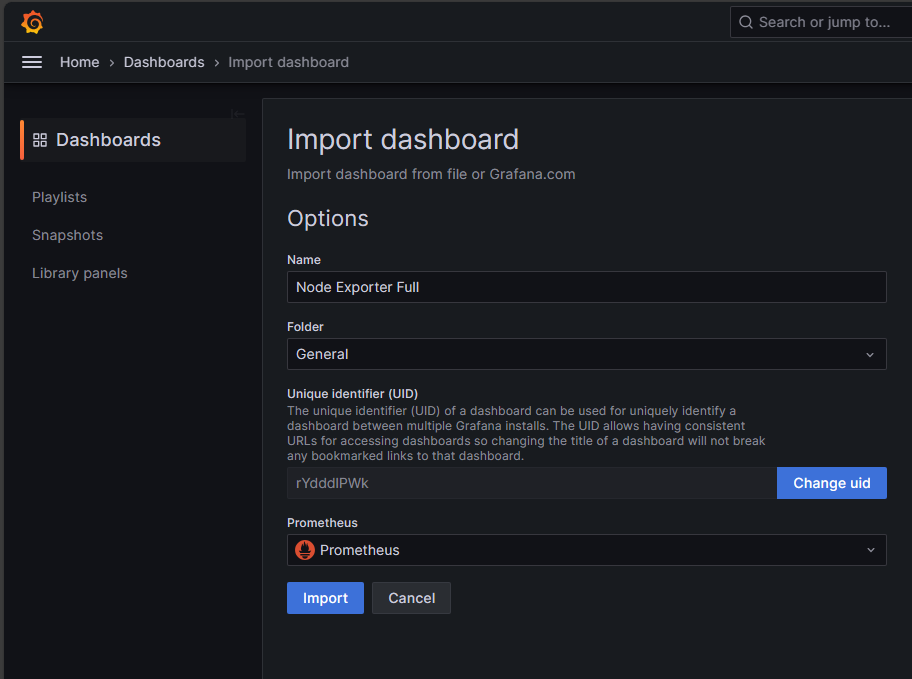Focus the Search or jump to box
This screenshot has width=912, height=679.
[x=824, y=22]
